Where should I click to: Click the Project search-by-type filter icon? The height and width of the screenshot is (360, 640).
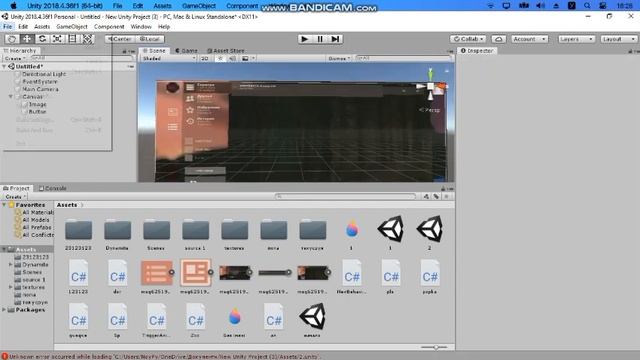coord(426,196)
